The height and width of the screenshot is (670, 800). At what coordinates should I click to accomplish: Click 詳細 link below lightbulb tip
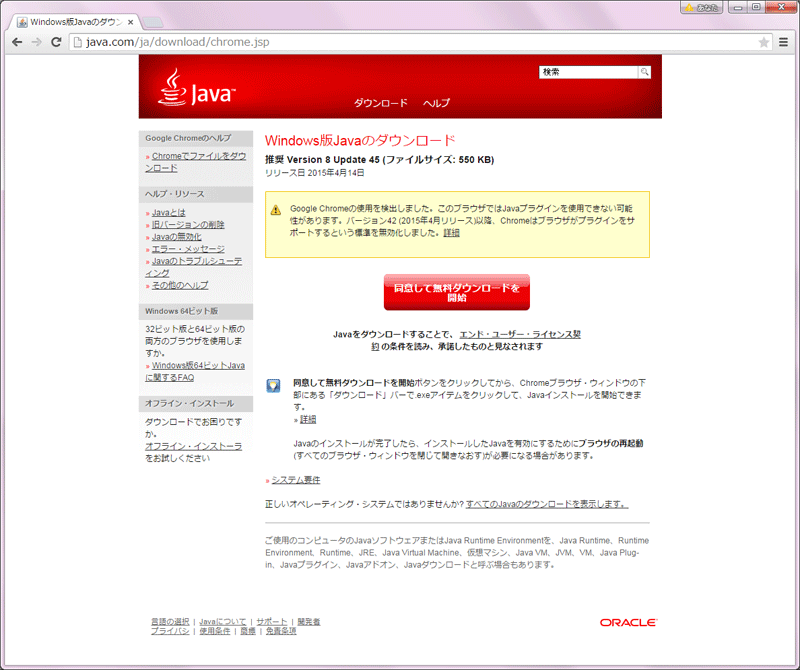coord(308,419)
